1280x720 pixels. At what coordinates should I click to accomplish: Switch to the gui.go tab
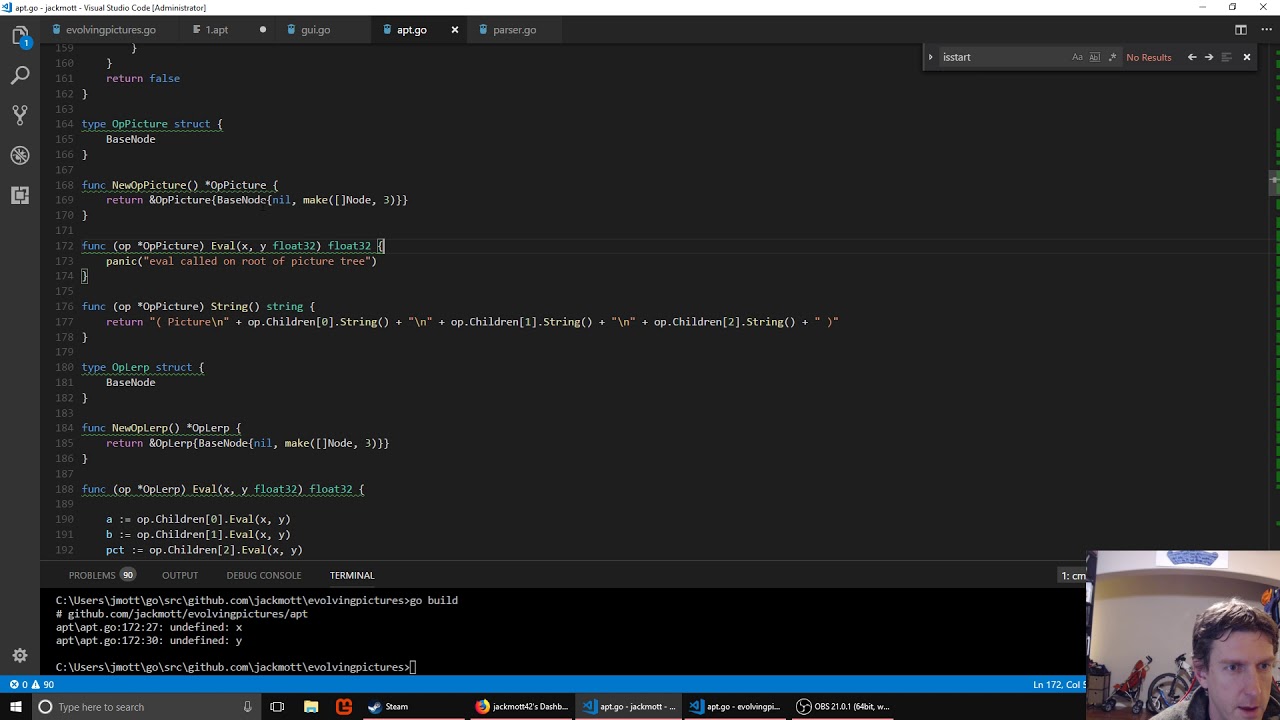(x=315, y=30)
